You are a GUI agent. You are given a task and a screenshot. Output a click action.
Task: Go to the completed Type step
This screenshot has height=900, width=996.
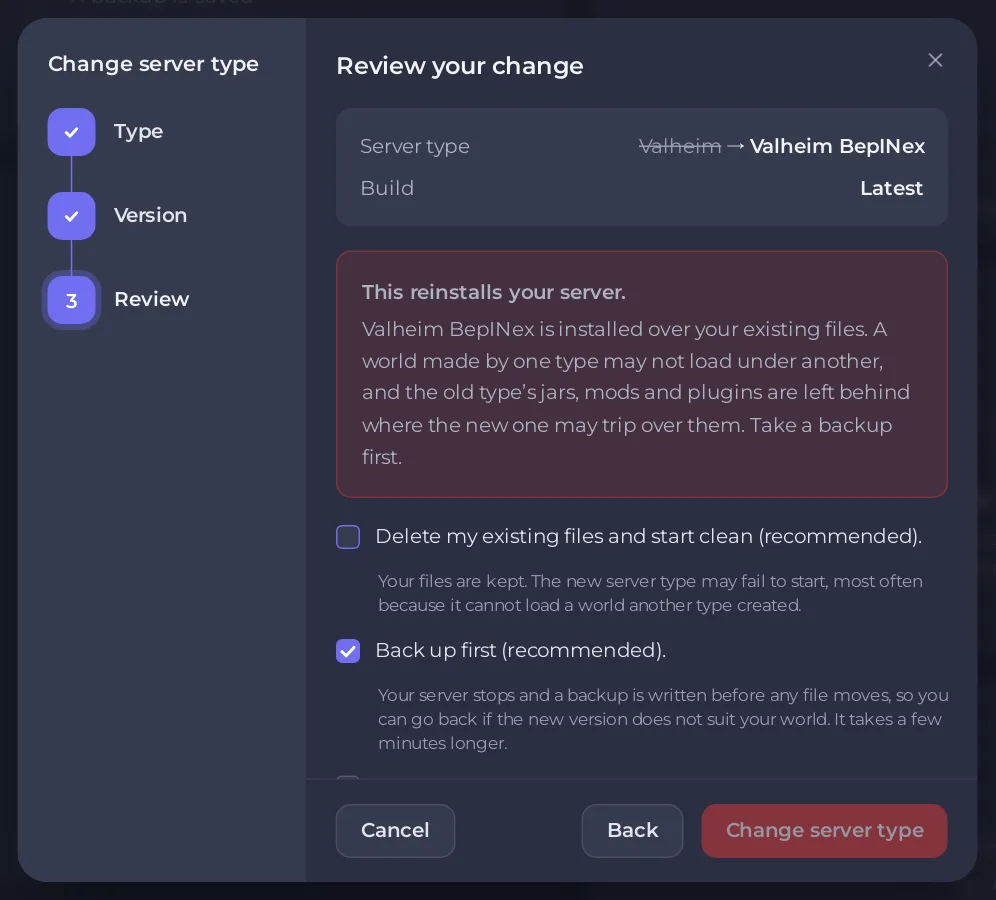click(x=72, y=132)
